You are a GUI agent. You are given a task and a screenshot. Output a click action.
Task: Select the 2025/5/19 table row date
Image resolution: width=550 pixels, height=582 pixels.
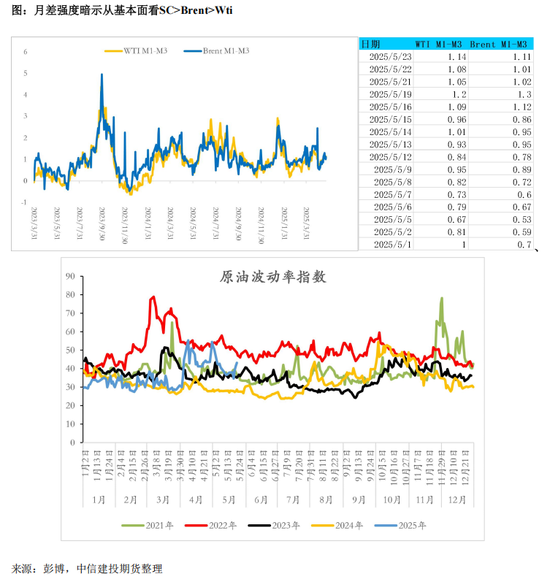coord(390,94)
